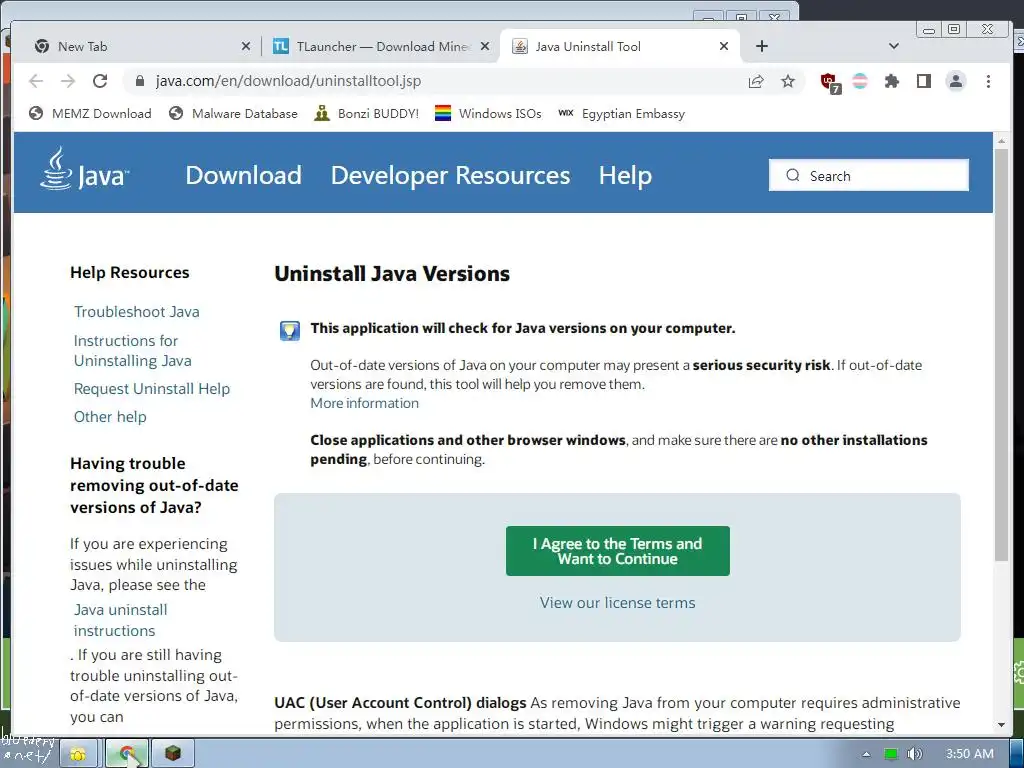The height and width of the screenshot is (768, 1024).
Task: Open the Developer Resources menu
Action: click(451, 175)
